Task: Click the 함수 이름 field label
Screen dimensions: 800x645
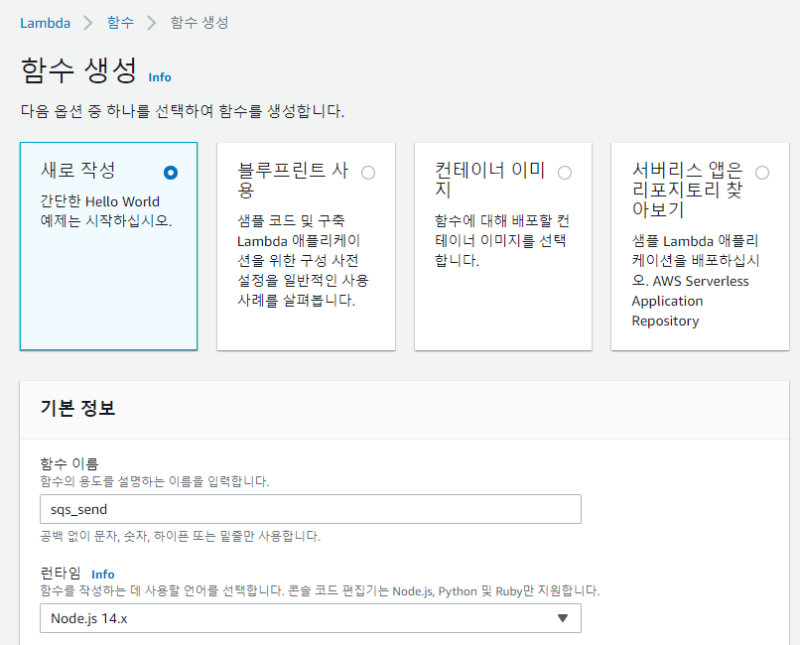Action: click(x=69, y=463)
